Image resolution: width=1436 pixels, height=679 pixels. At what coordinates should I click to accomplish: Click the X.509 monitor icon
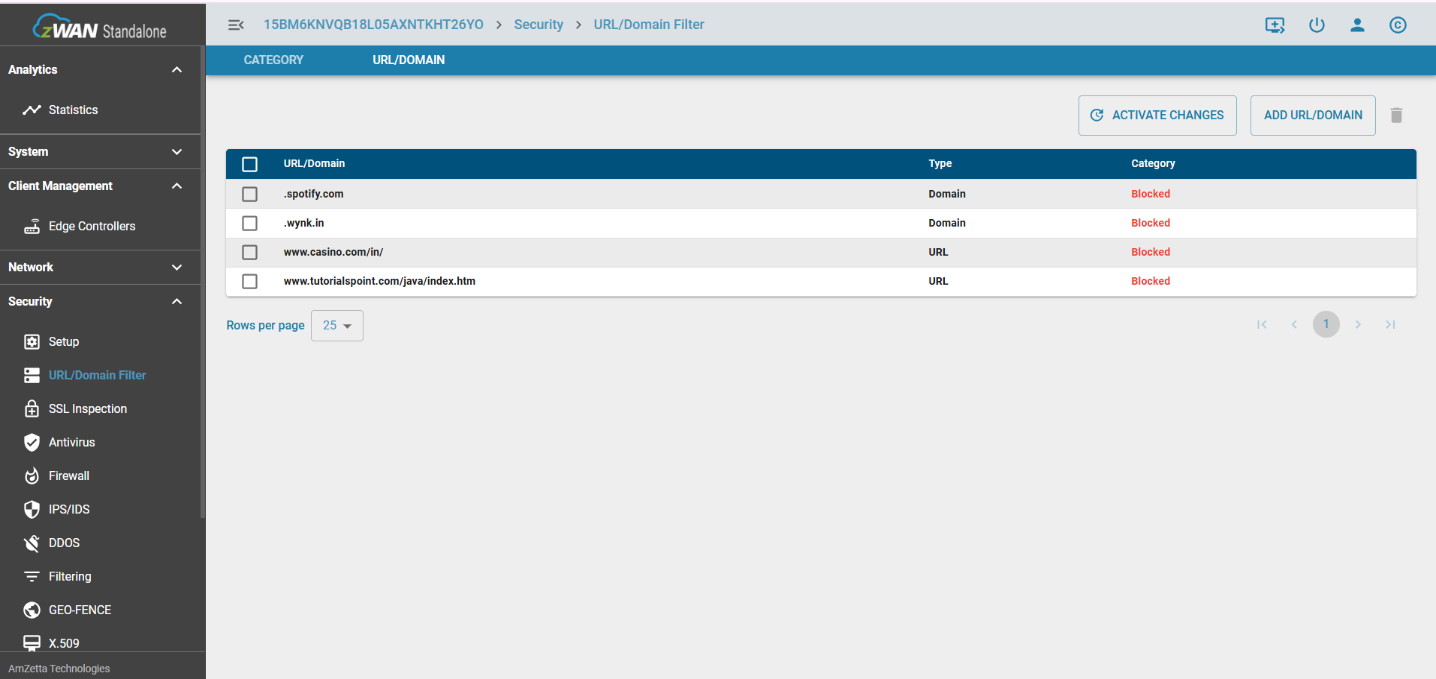point(32,643)
